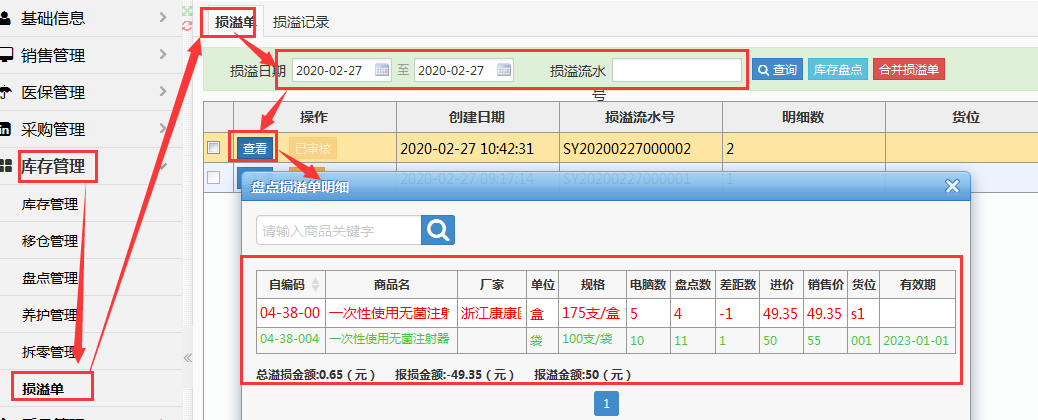Image resolution: width=1038 pixels, height=420 pixels.
Task: Click the 销售价 column header
Action: (x=826, y=285)
